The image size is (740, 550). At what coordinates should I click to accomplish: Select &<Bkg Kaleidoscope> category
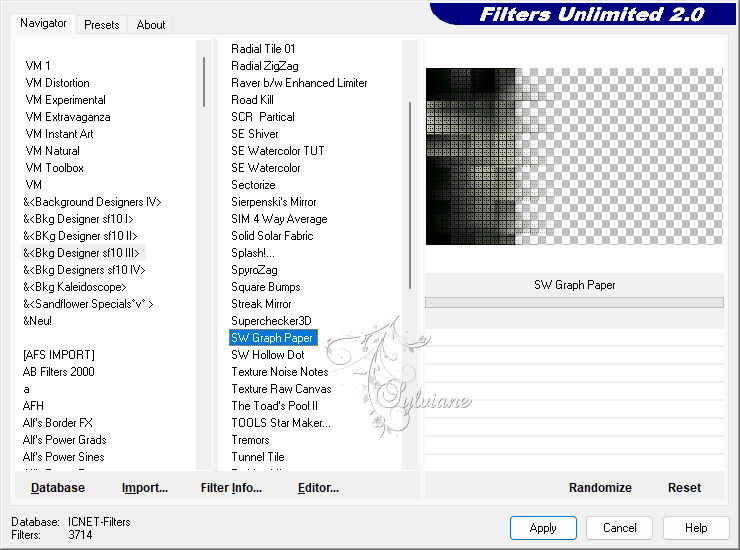click(x=75, y=287)
